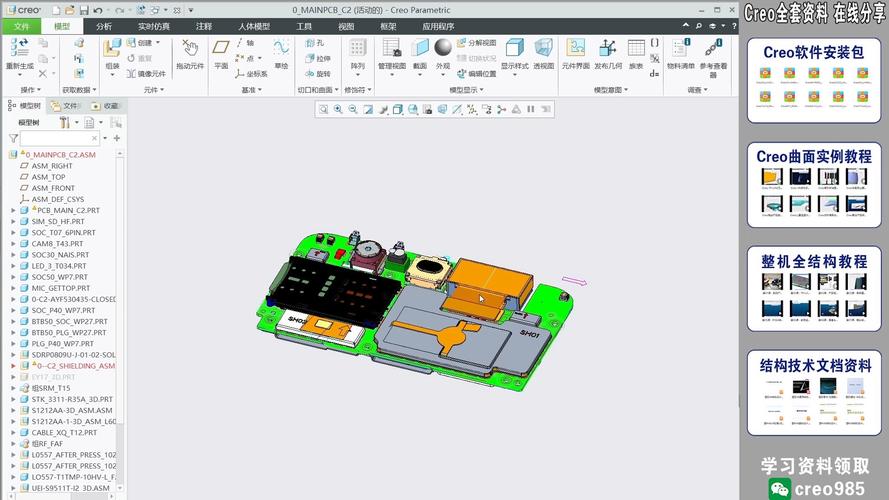Open the Help question mark icon
The height and width of the screenshot is (500, 889).
click(734, 26)
